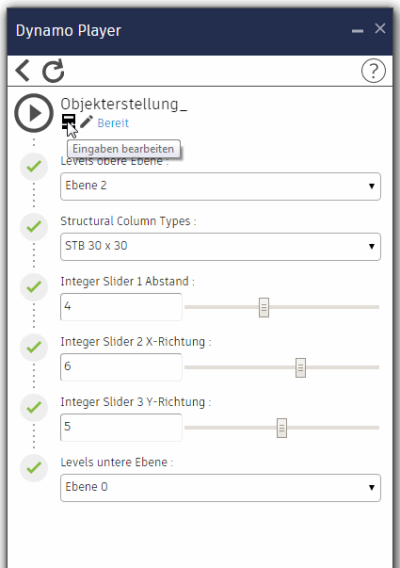Click the Bereit status link

tap(113, 123)
